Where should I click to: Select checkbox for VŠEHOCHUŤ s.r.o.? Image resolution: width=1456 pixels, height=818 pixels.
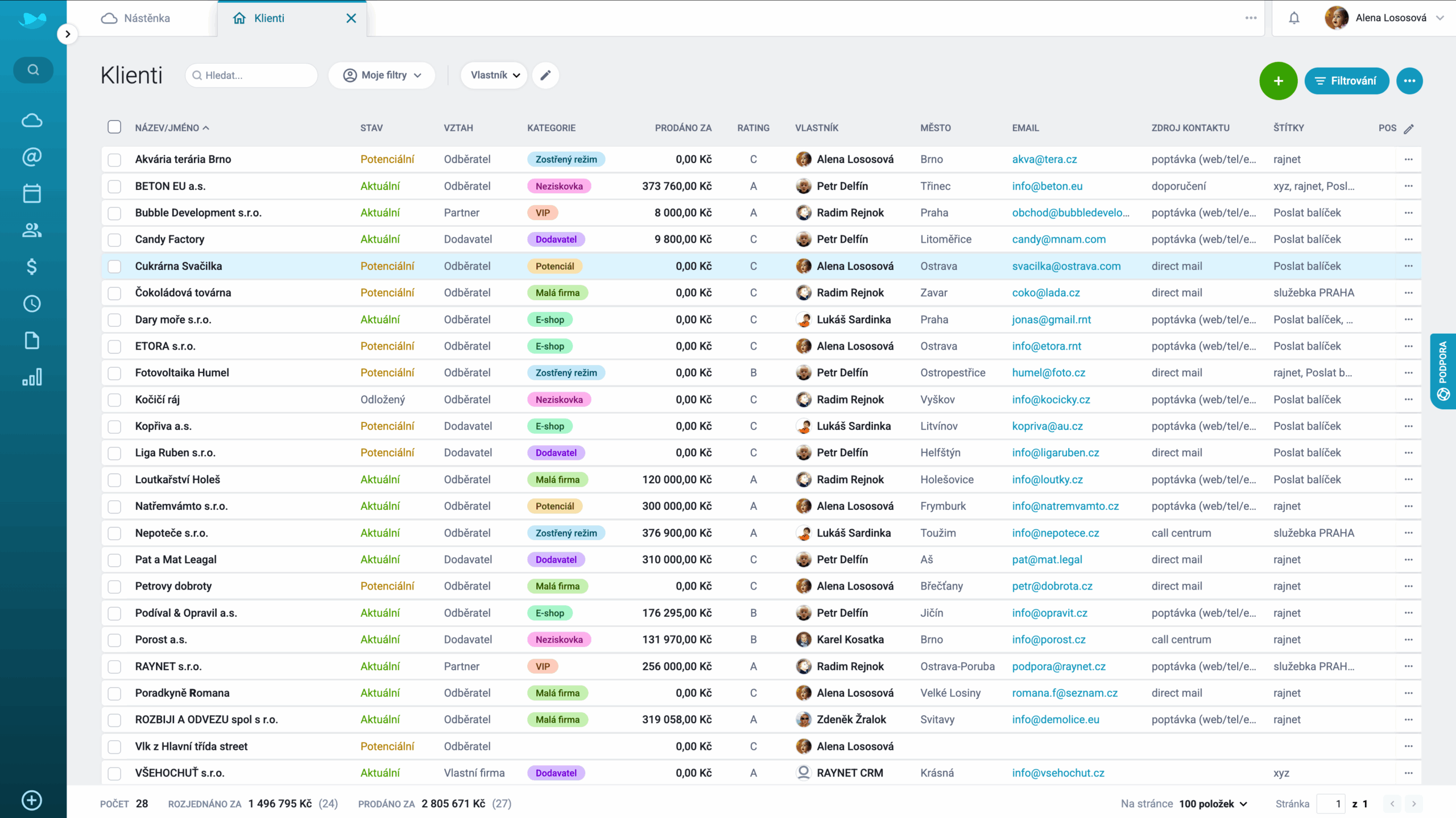point(114,774)
